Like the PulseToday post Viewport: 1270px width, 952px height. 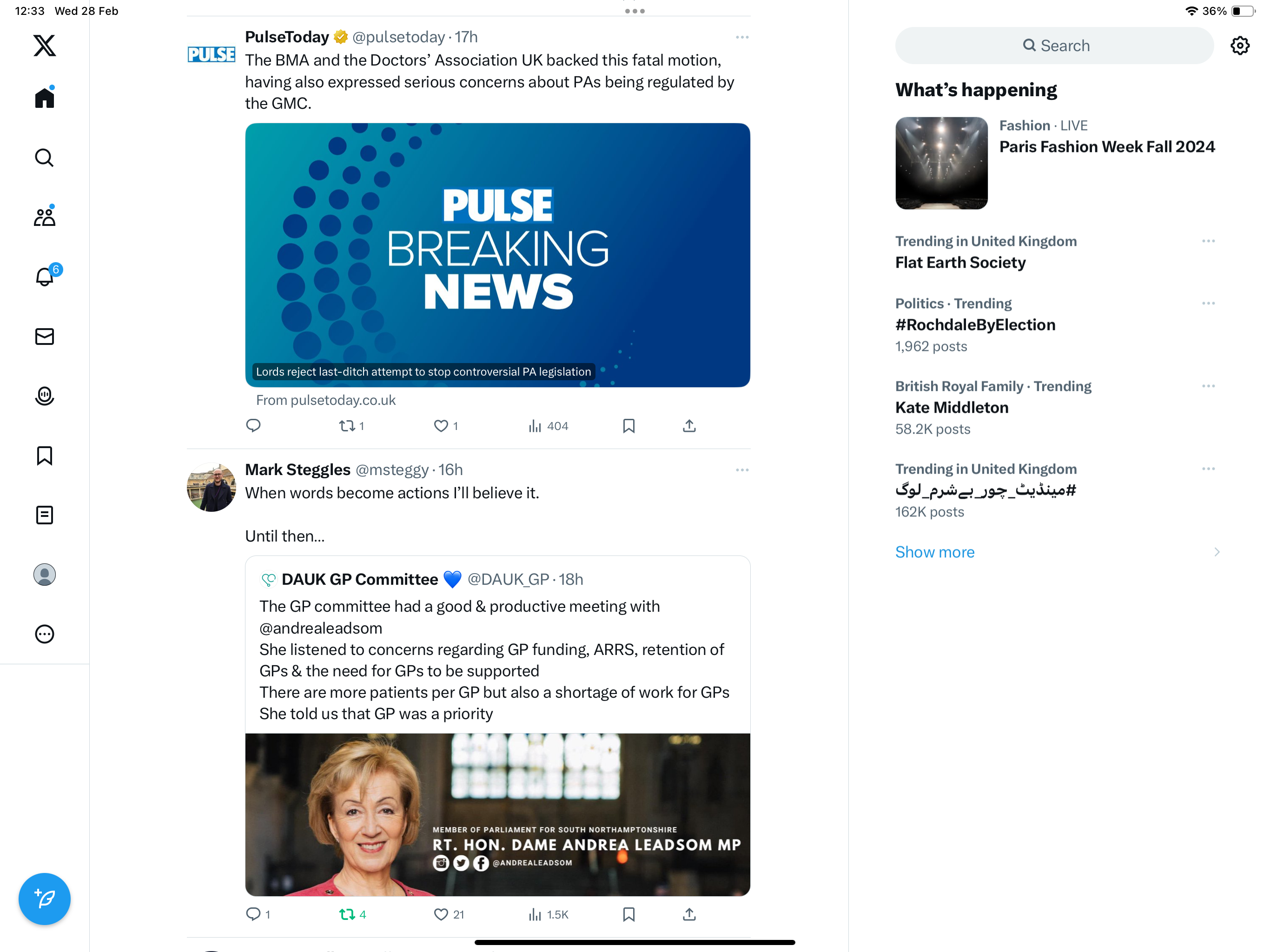pyautogui.click(x=445, y=426)
